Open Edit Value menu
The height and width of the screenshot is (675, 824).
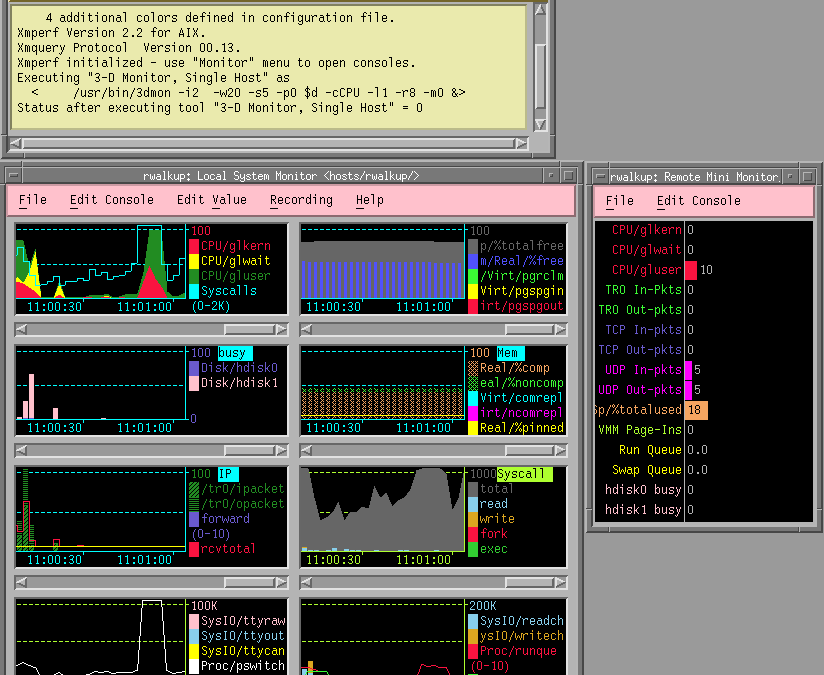[x=211, y=200]
